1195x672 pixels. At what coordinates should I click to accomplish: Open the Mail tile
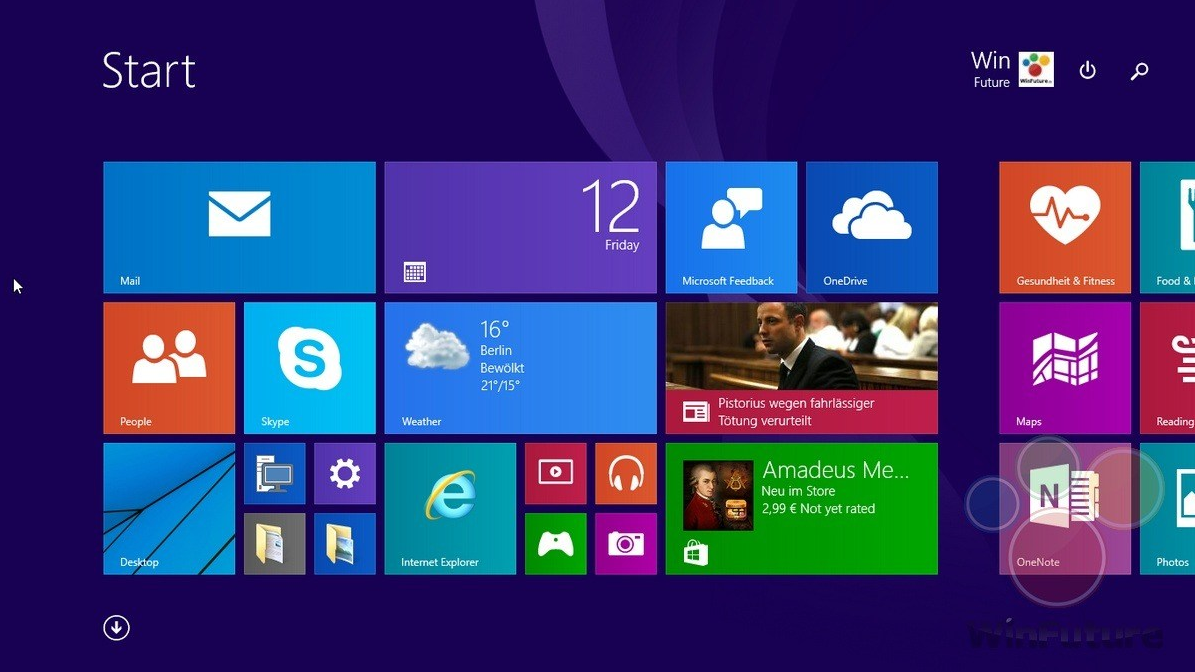(239, 227)
